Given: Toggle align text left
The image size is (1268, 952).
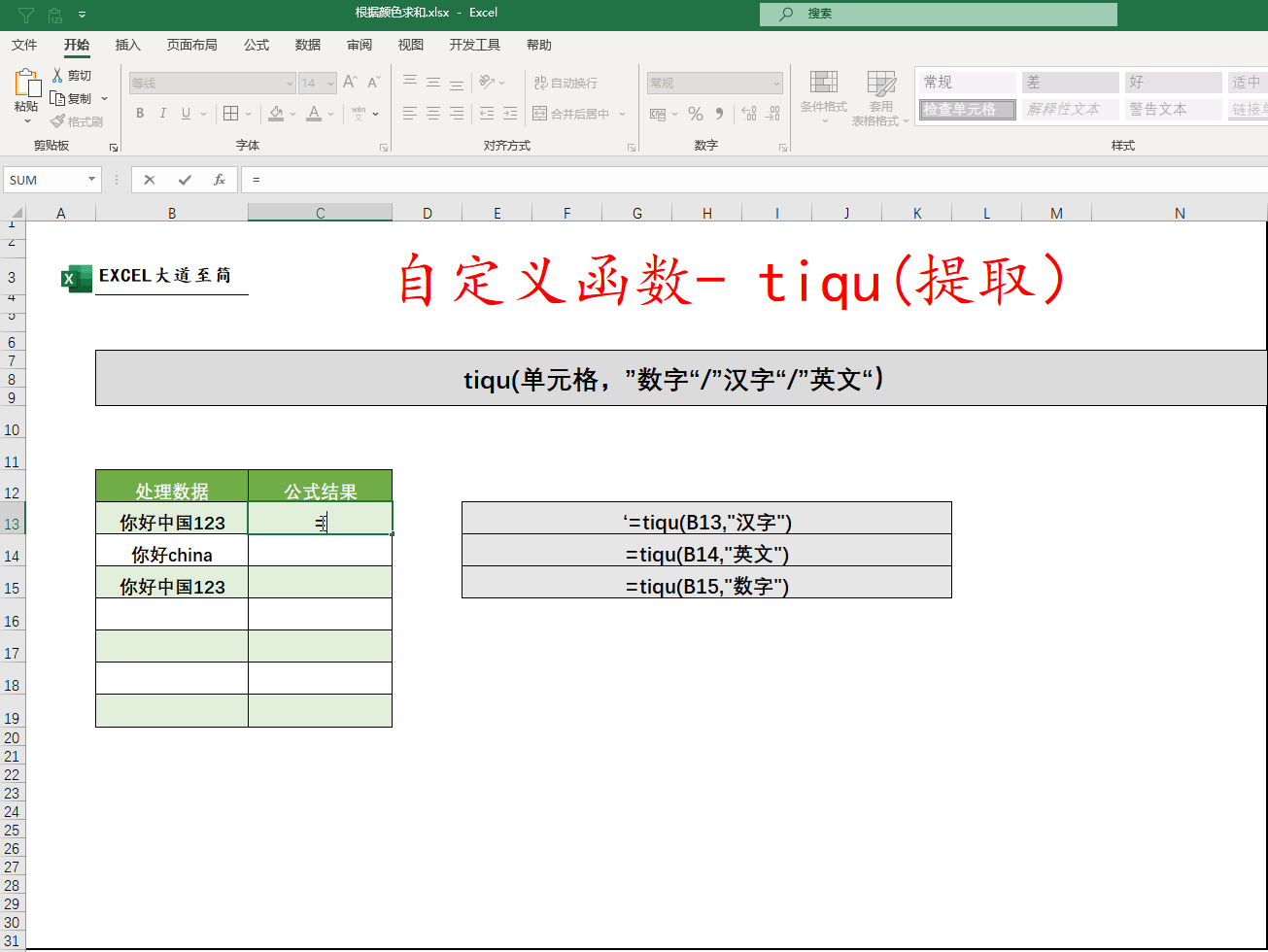Looking at the screenshot, I should [x=410, y=114].
